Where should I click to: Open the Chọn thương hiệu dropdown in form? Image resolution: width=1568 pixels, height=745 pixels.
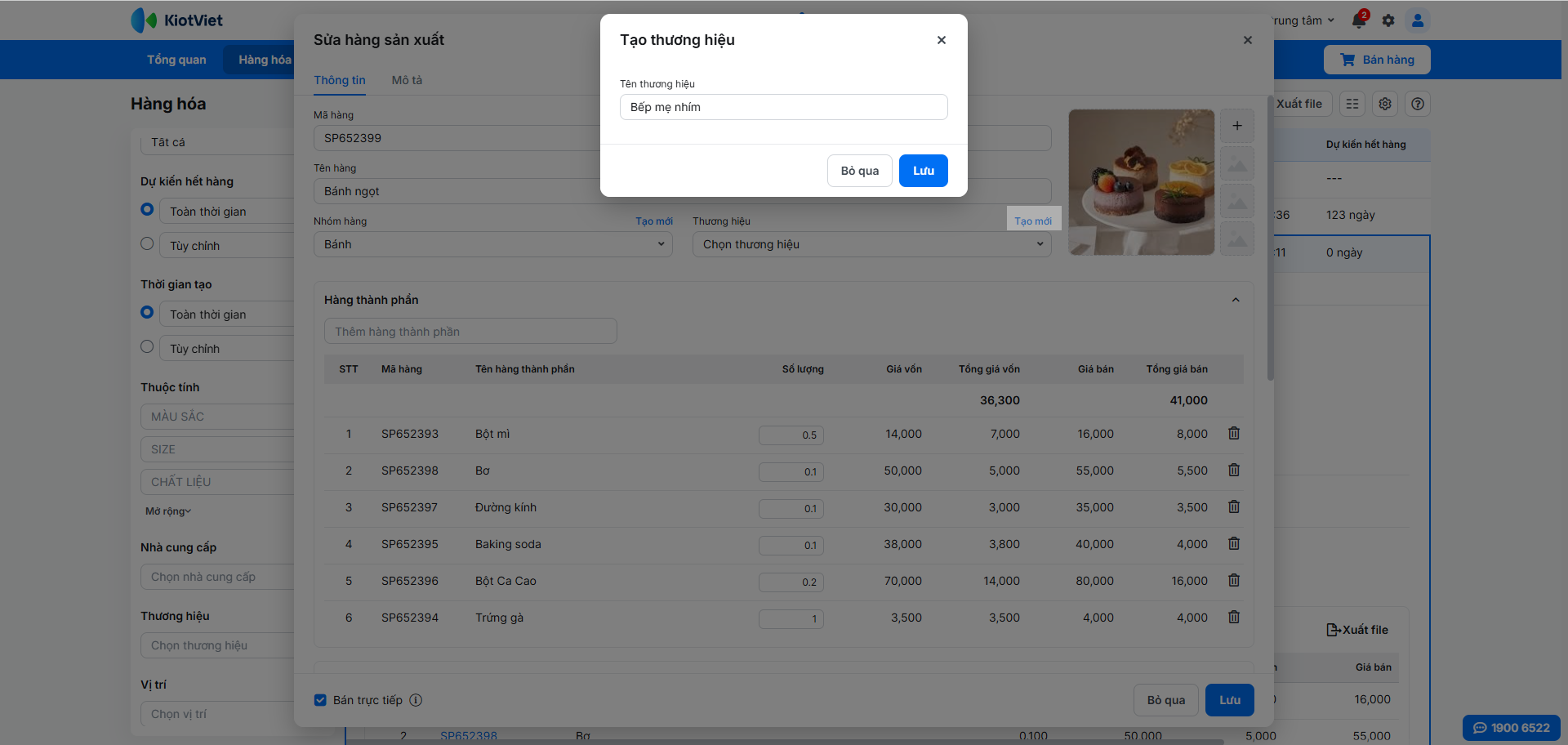[872, 244]
